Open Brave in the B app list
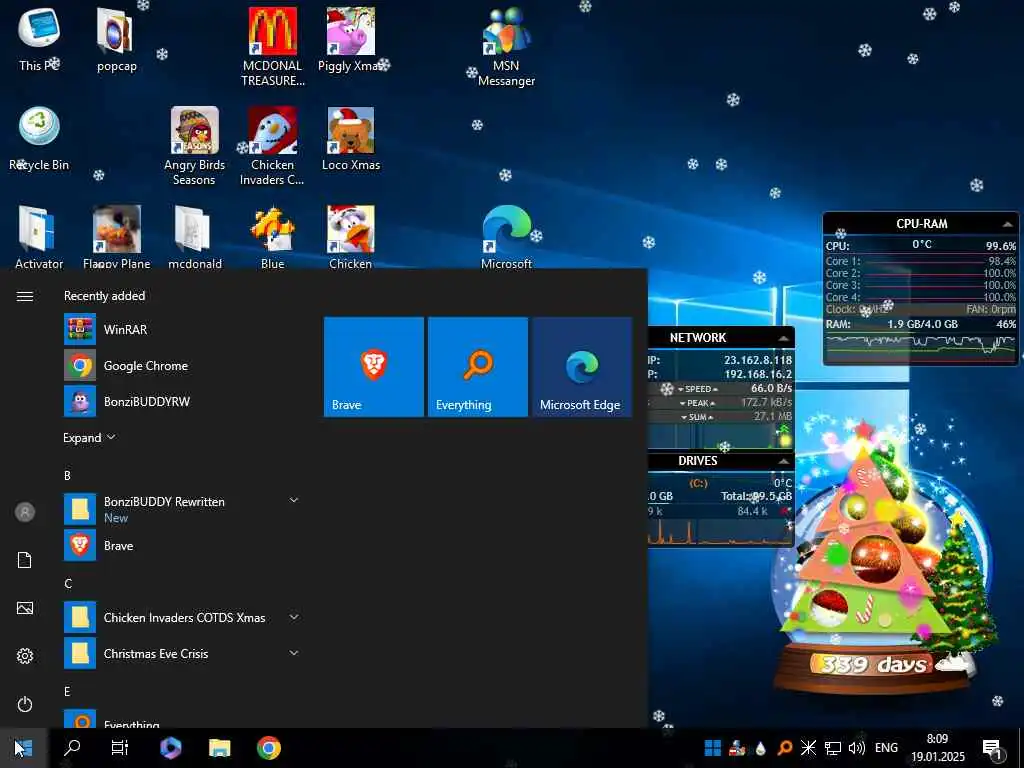 click(x=182, y=545)
